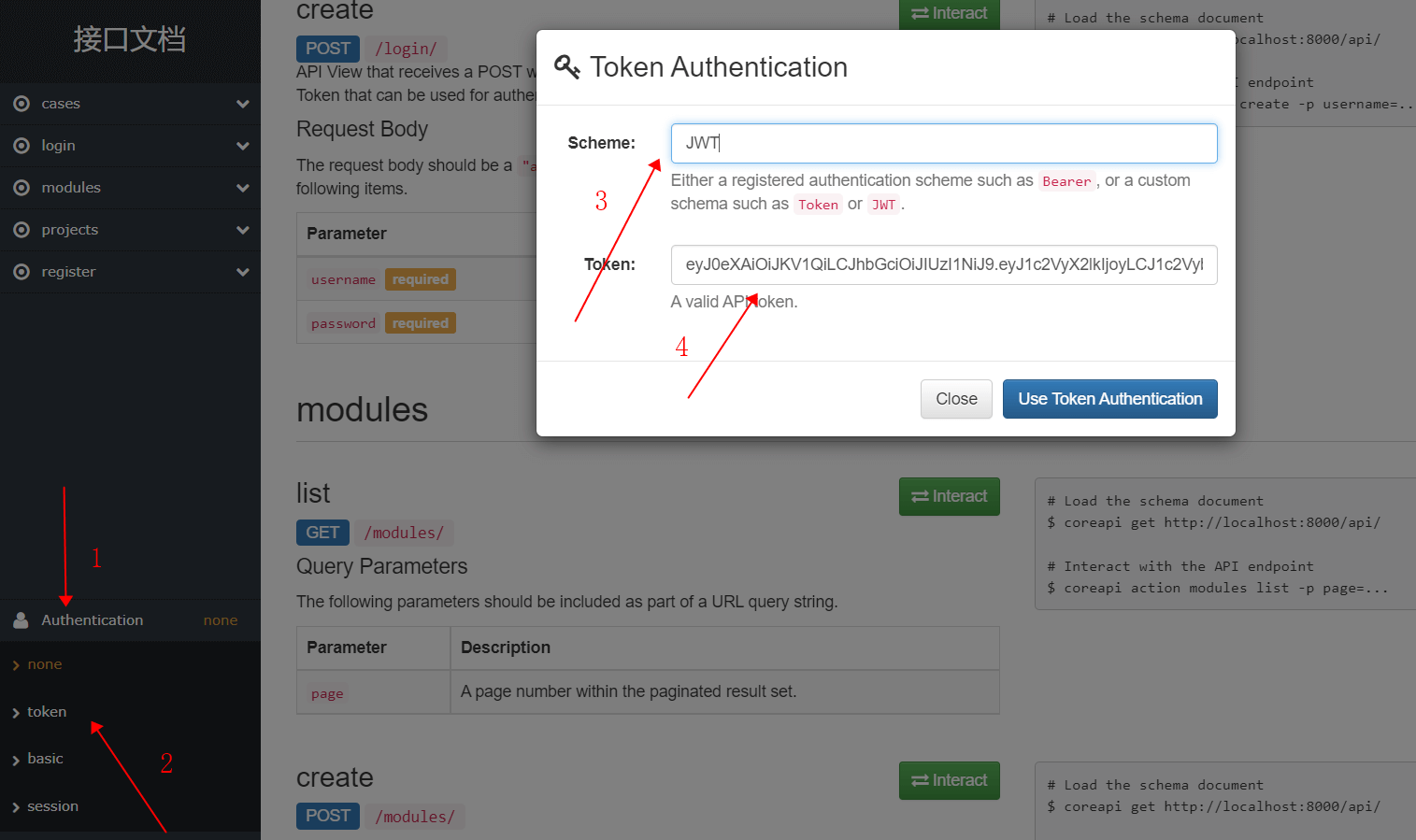Viewport: 1416px width, 840px height.
Task: Click the cases circle icon in sidebar
Action: [x=21, y=104]
